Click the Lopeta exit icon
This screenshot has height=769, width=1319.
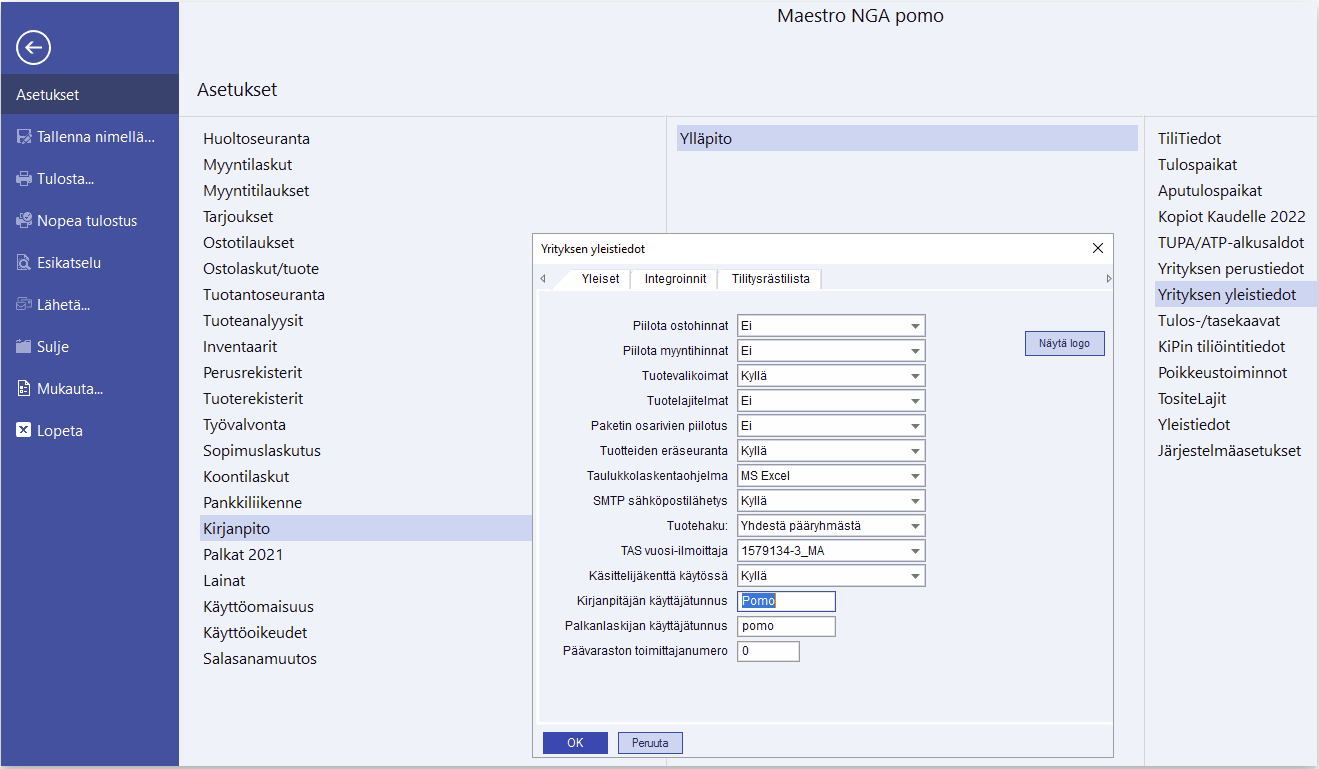click(24, 431)
